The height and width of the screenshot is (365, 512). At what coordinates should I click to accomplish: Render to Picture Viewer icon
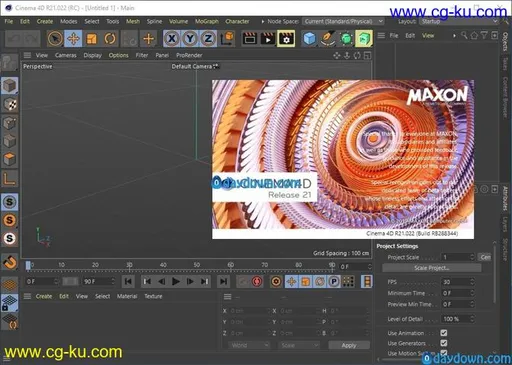(268, 39)
